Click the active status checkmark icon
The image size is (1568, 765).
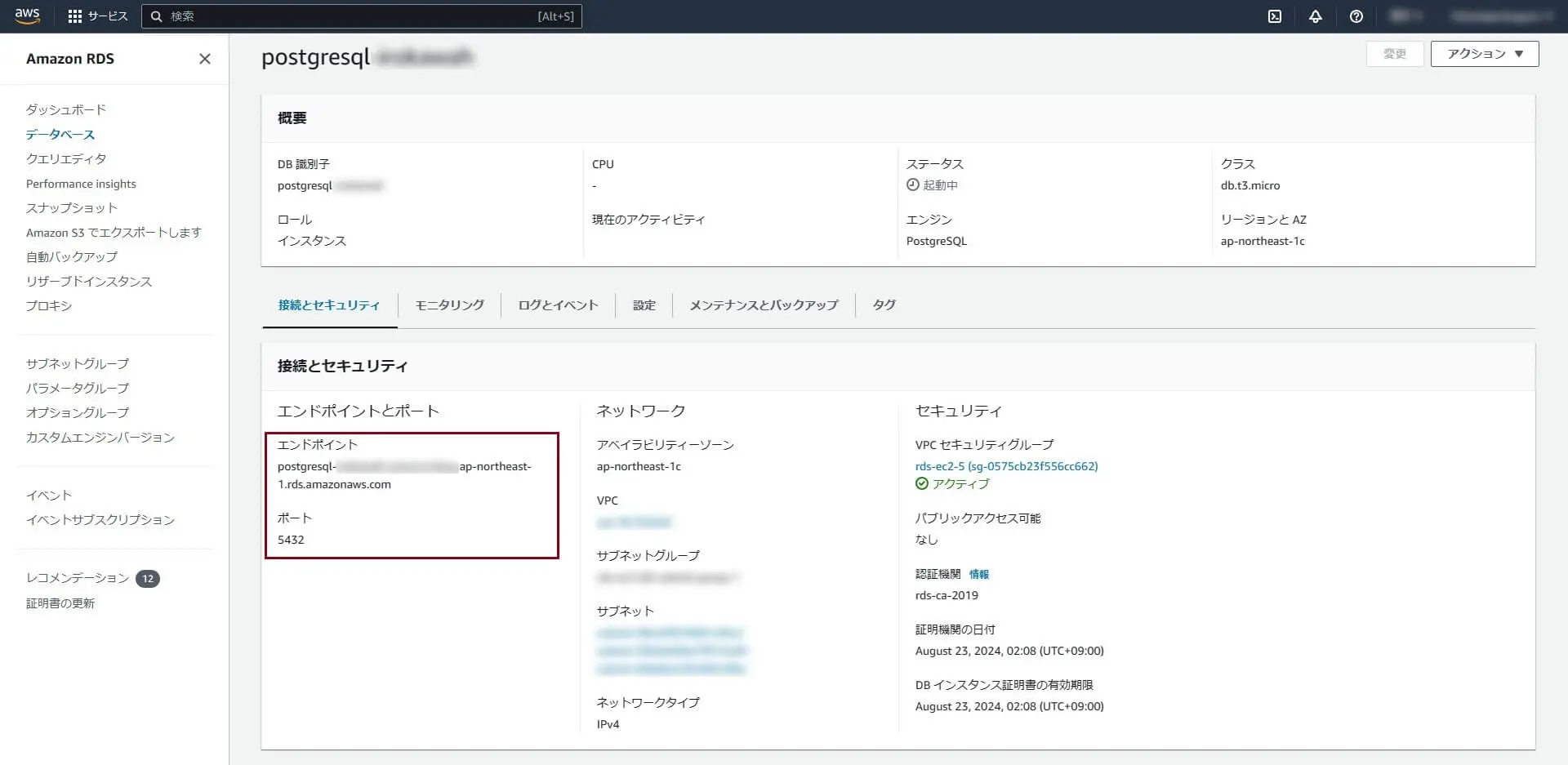tap(922, 484)
